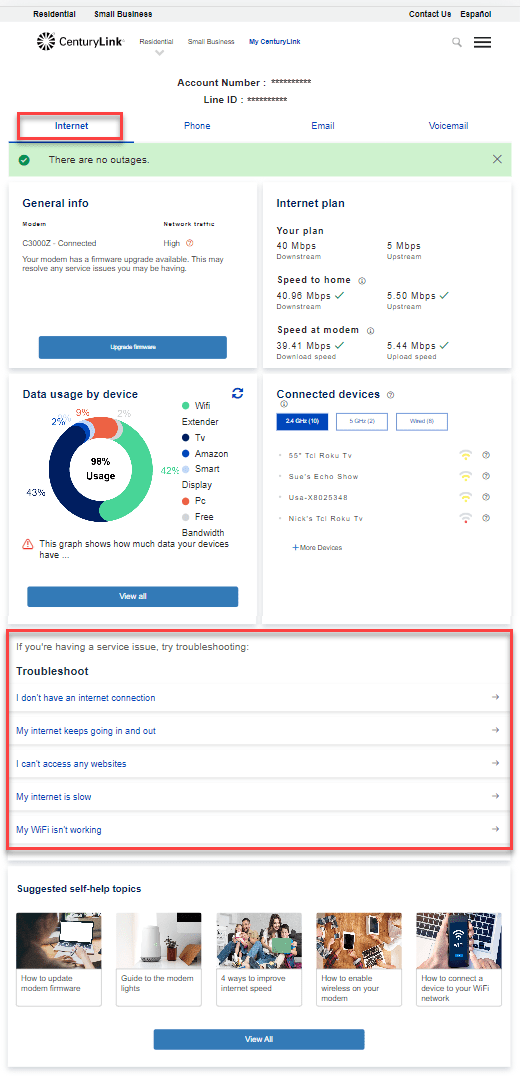This screenshot has height=1076, width=520.
Task: Switch language to Español
Action: click(x=475, y=14)
